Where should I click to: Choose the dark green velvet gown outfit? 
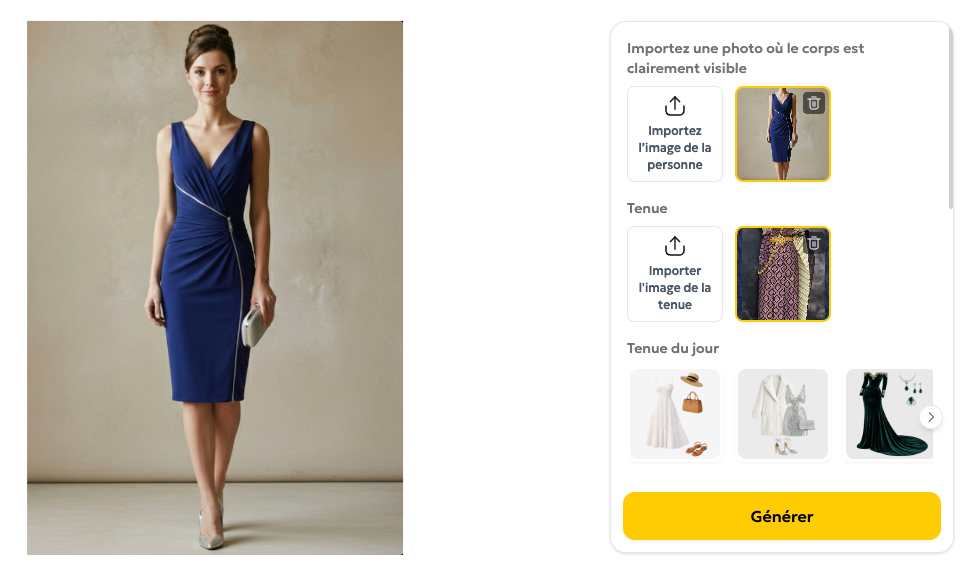point(885,415)
